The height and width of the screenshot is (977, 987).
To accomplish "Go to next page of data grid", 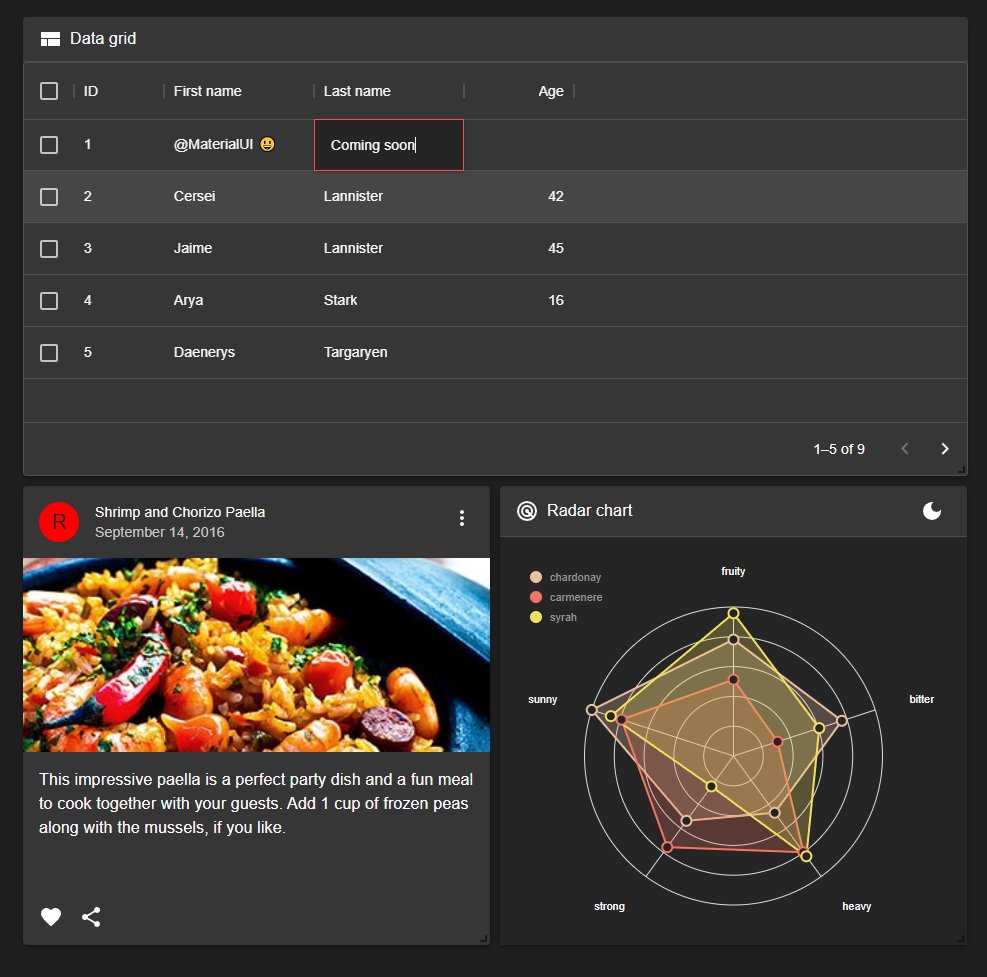I will pyautogui.click(x=944, y=449).
